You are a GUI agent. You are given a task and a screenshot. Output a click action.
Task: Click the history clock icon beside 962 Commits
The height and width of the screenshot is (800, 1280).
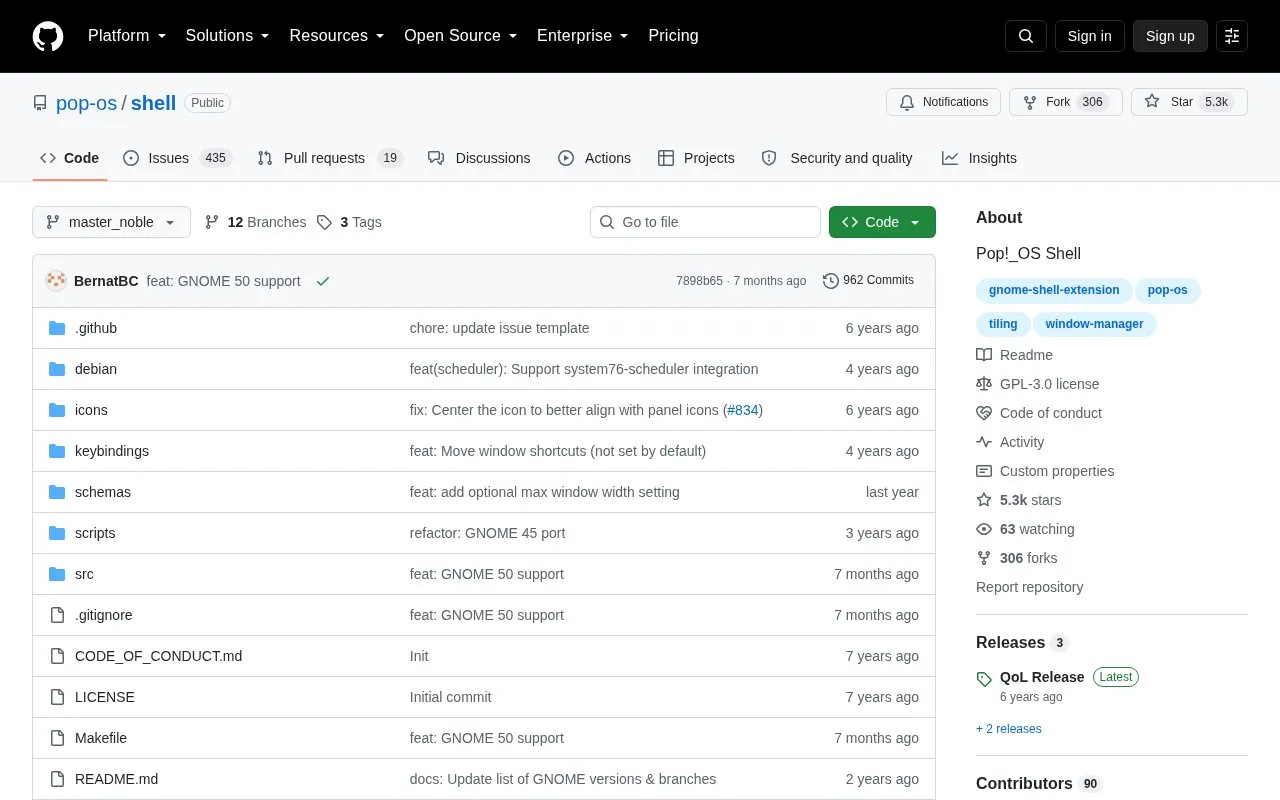pos(831,281)
